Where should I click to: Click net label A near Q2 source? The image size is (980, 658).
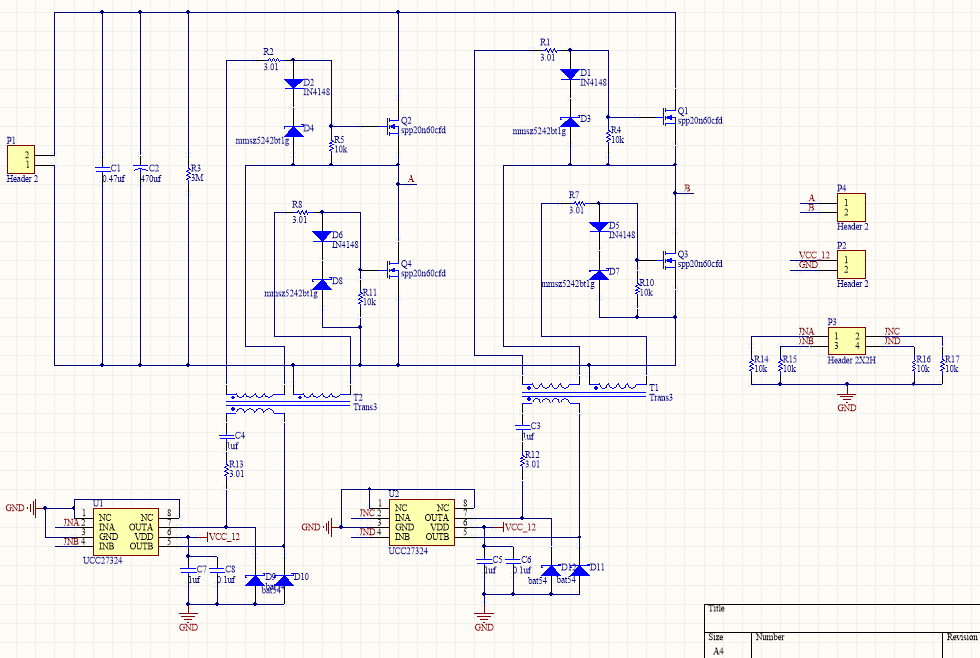coord(411,179)
